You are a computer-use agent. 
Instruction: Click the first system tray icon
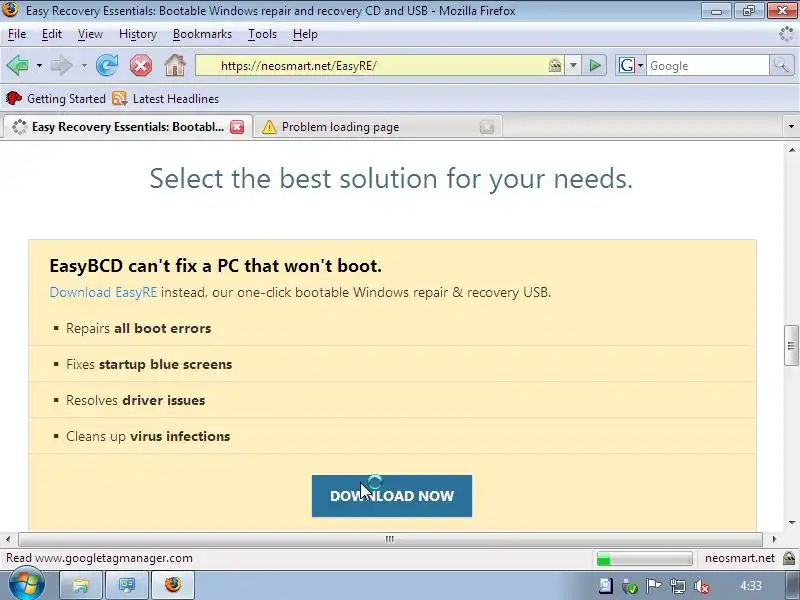[x=606, y=586]
